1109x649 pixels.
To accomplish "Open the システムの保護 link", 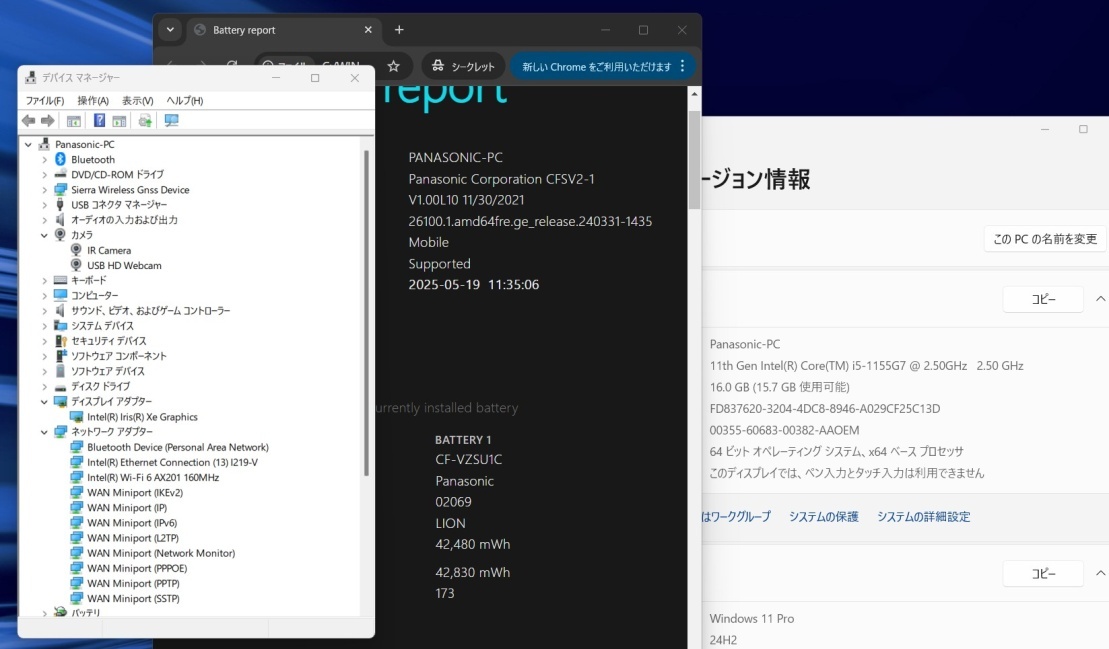I will 823,517.
